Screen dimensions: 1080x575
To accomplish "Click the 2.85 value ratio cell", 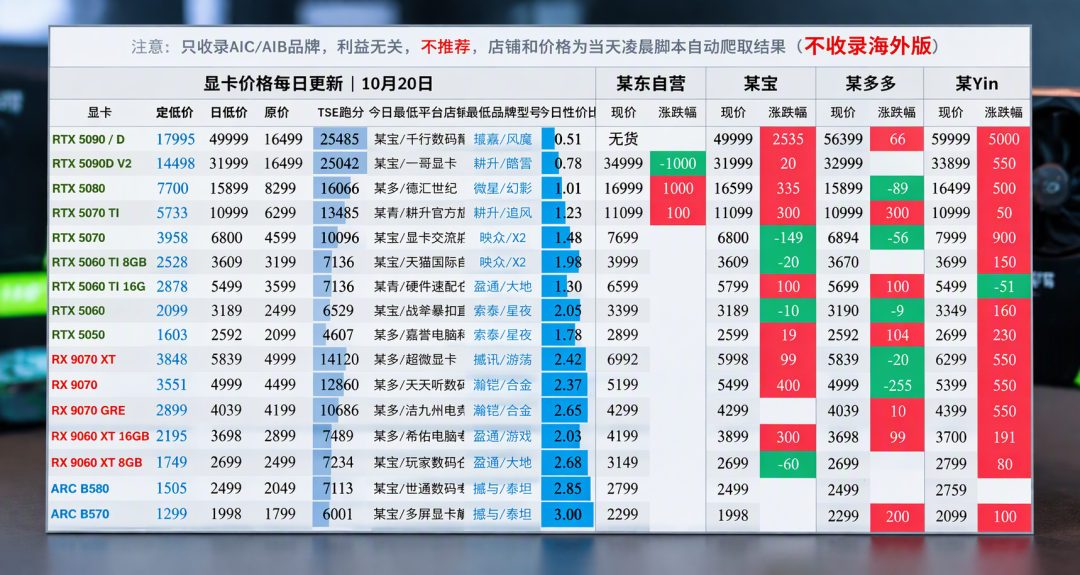I will click(568, 489).
